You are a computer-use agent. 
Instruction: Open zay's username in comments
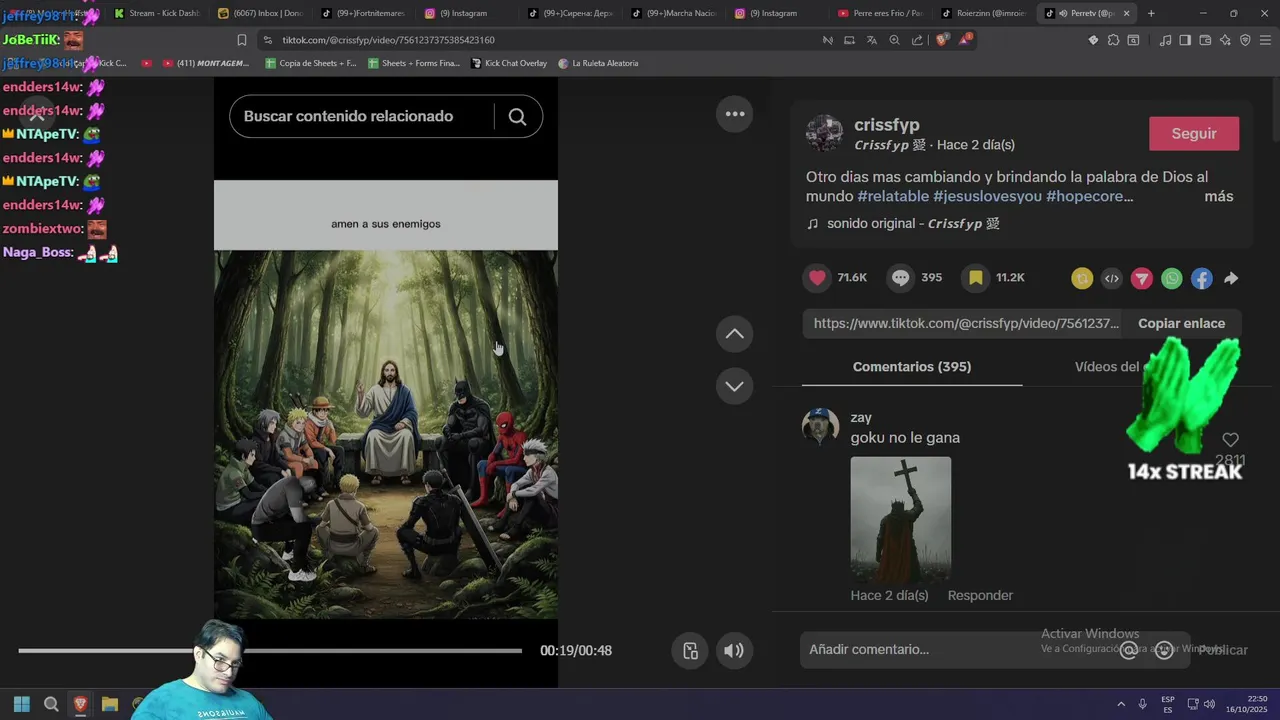pos(861,418)
